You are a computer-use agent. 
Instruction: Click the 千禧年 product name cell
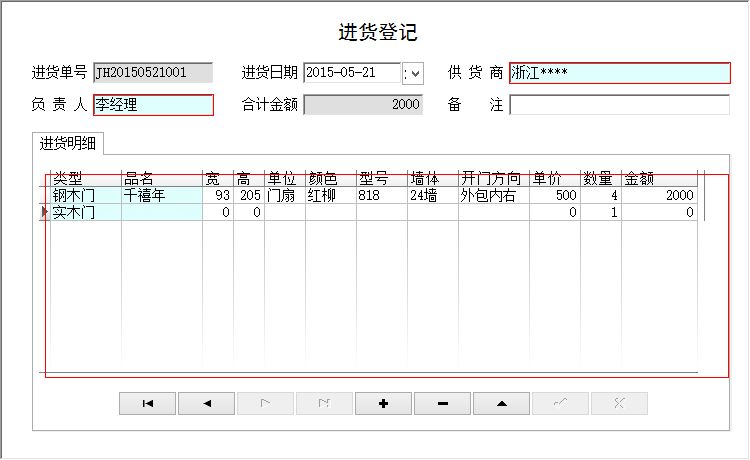click(x=160, y=196)
